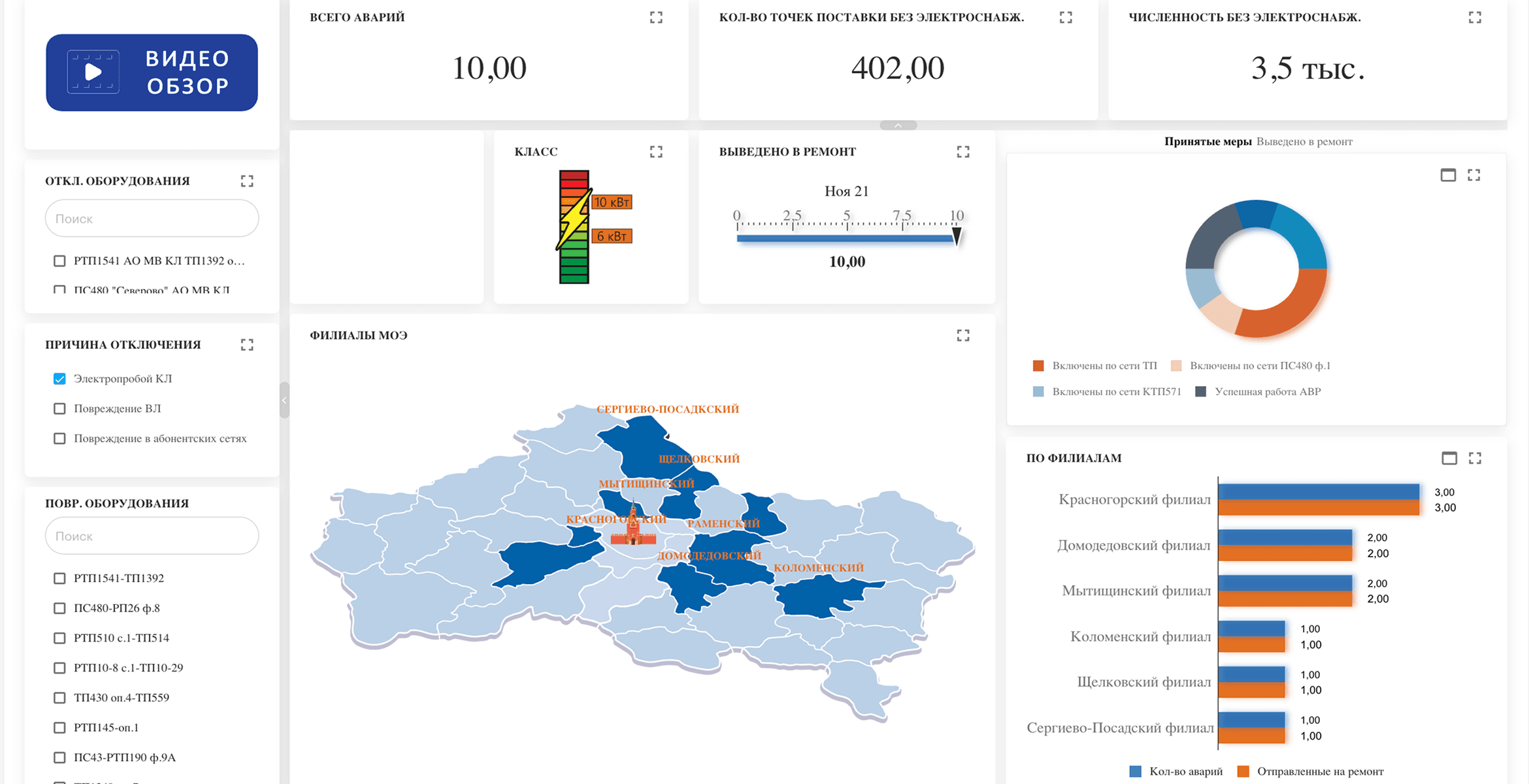Check the РТП10-8 с.1-ТП10-29 checkbox

click(59, 668)
